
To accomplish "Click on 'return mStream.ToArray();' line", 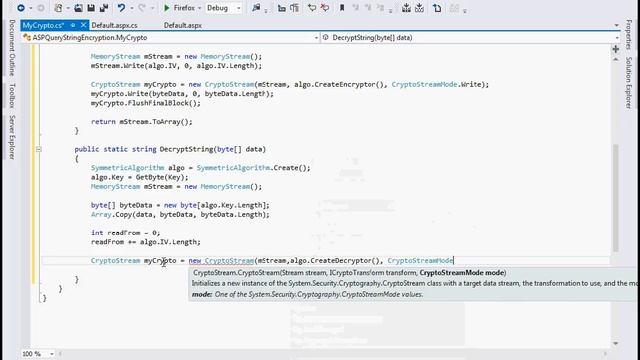I will pyautogui.click(x=141, y=122).
